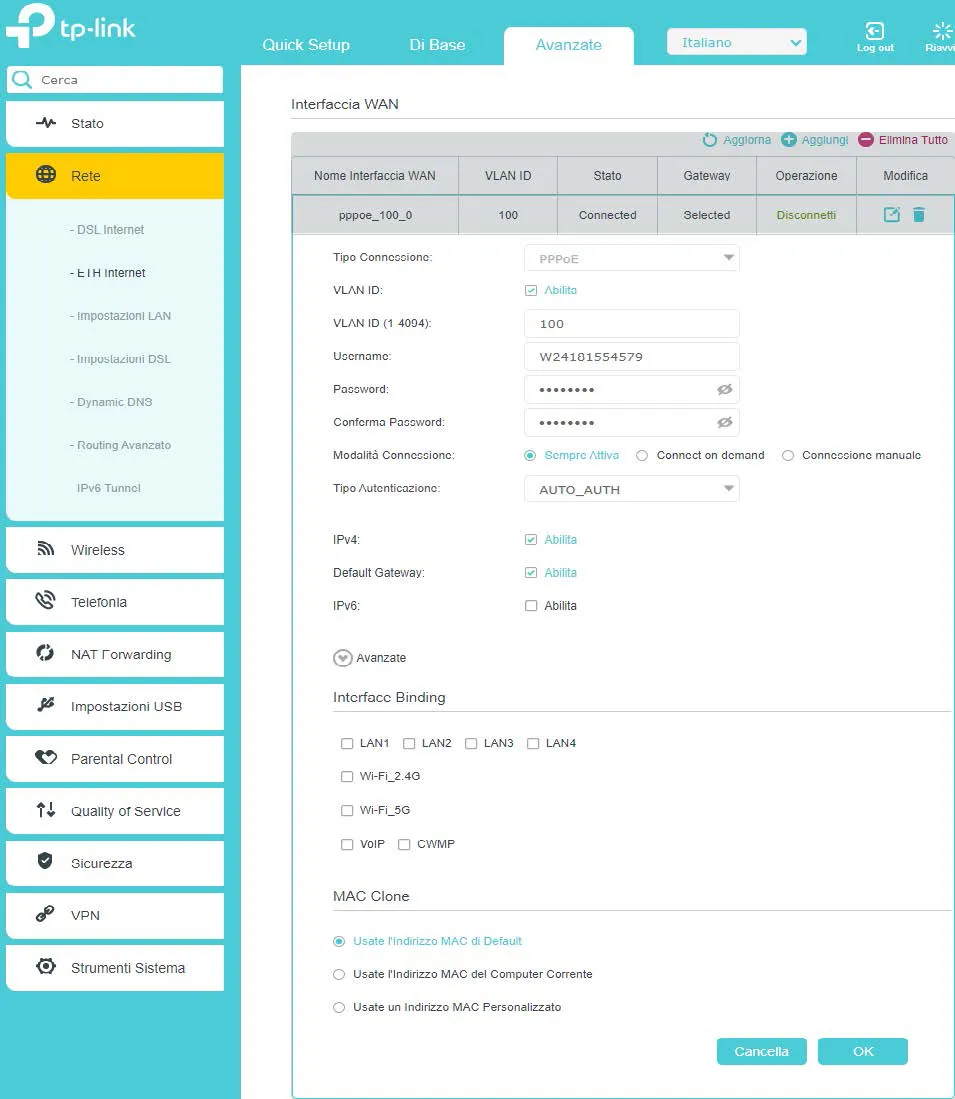Click the Aggiungi plus icon
The image size is (955, 1099).
click(789, 140)
